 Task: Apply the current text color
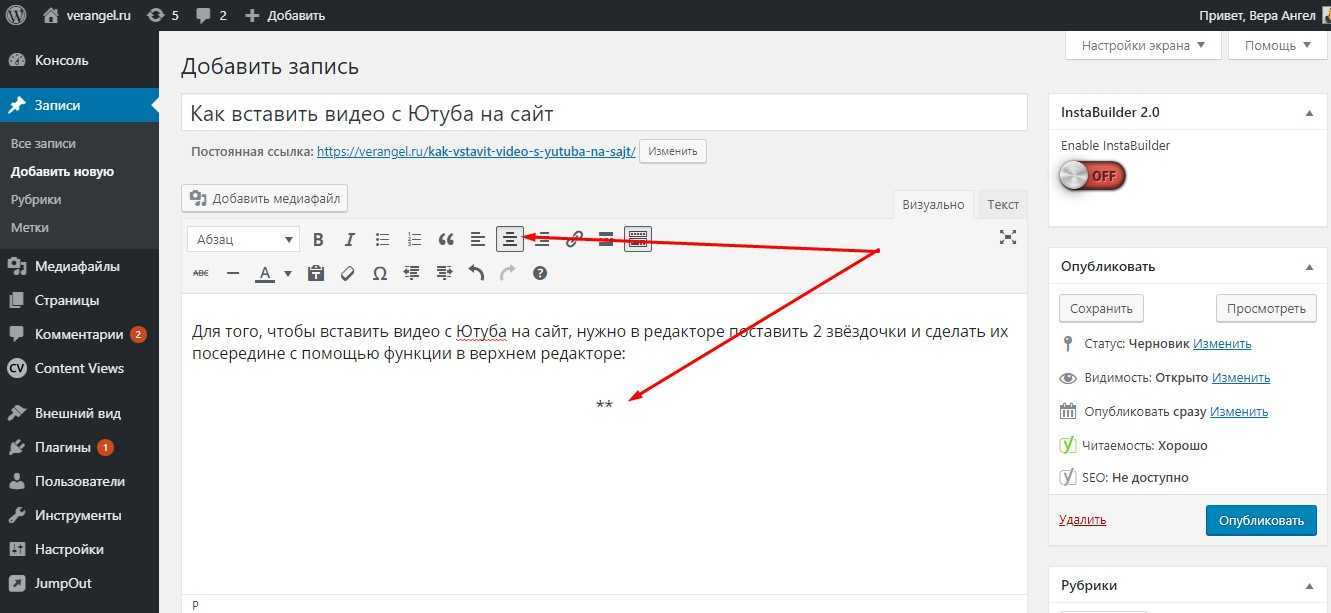(265, 273)
